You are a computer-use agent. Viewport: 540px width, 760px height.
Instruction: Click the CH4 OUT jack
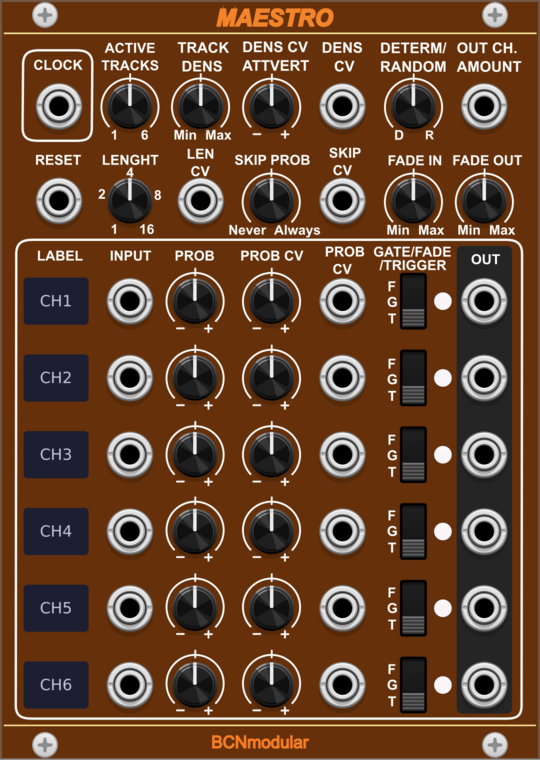(x=484, y=532)
